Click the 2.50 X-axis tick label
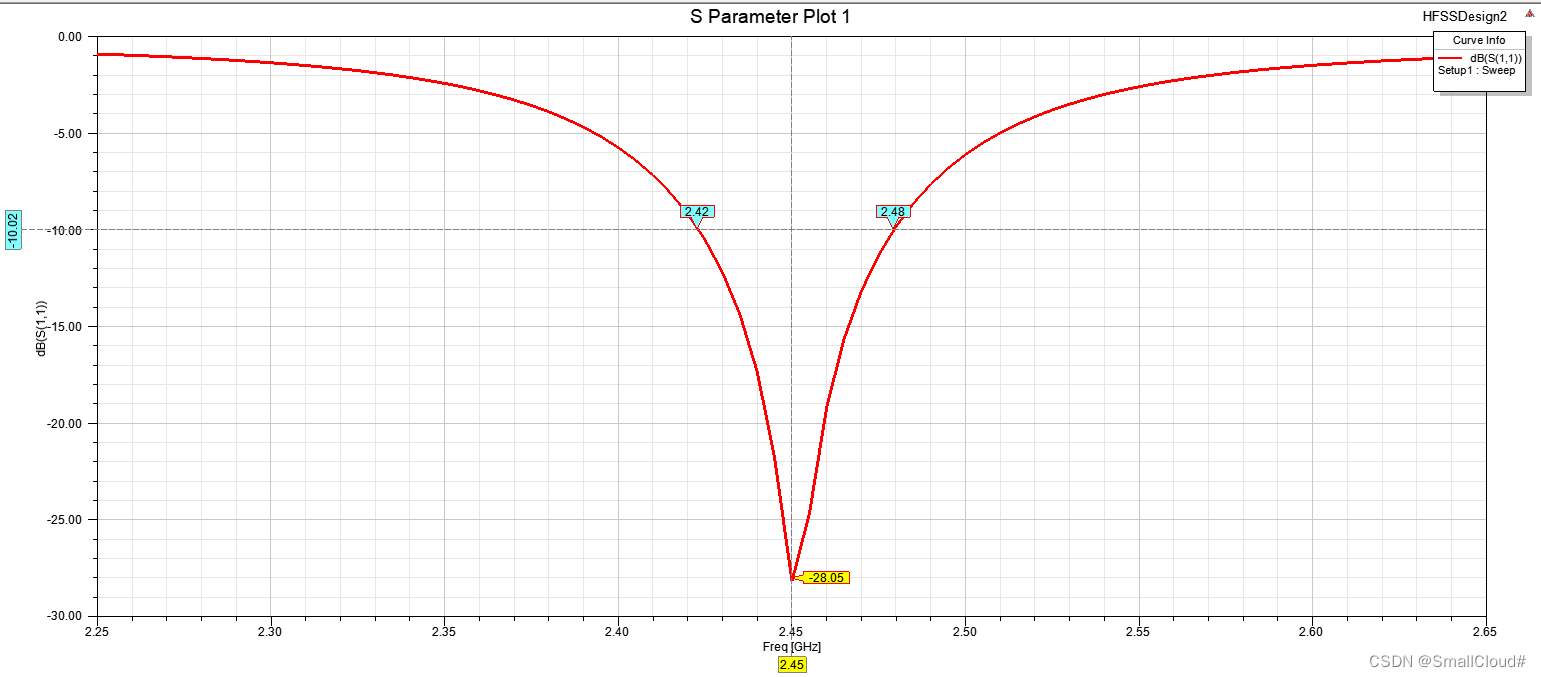This screenshot has width=1541, height=677. pos(965,632)
